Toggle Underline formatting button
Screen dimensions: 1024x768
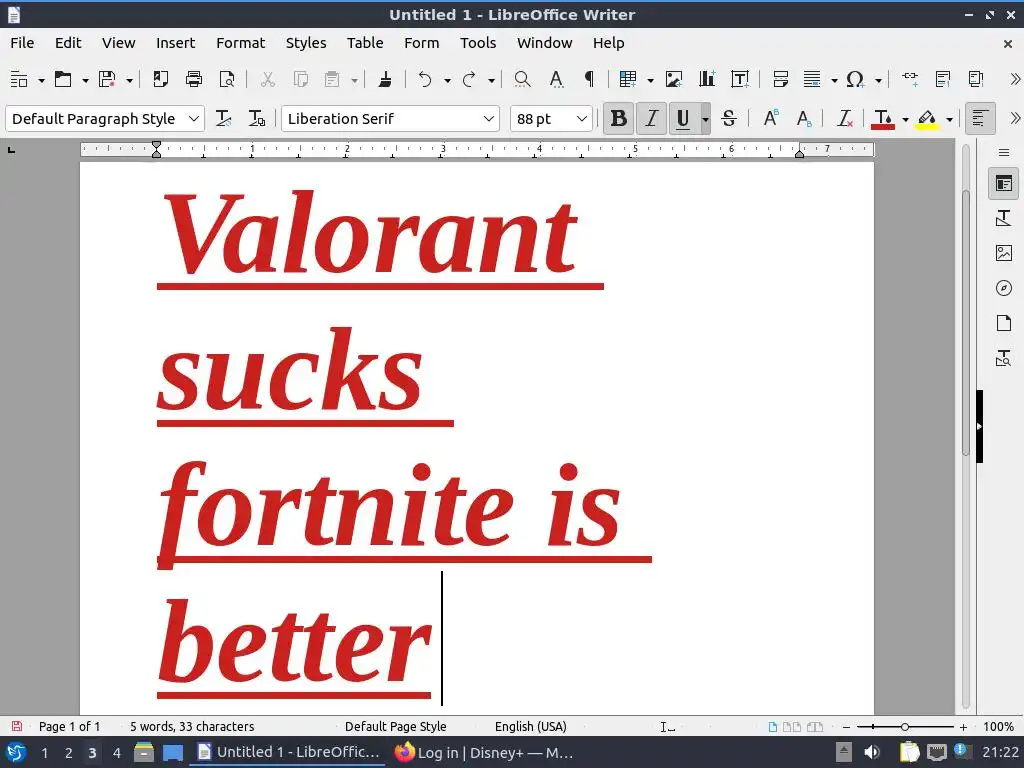pos(683,119)
